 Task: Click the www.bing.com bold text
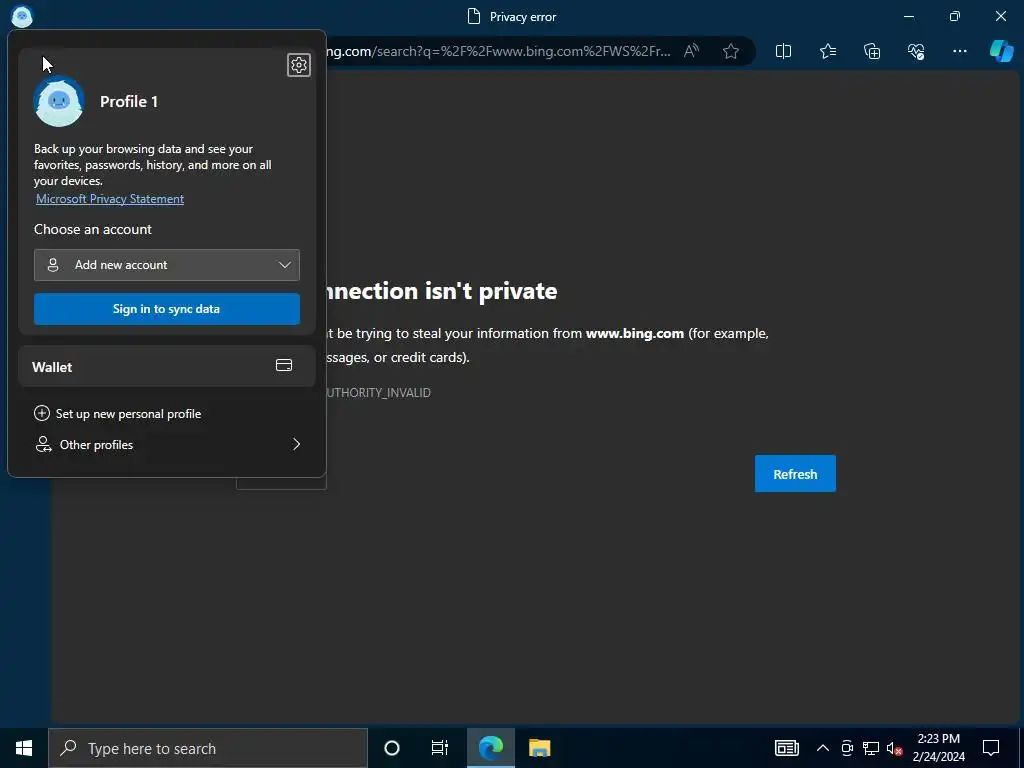tap(635, 333)
